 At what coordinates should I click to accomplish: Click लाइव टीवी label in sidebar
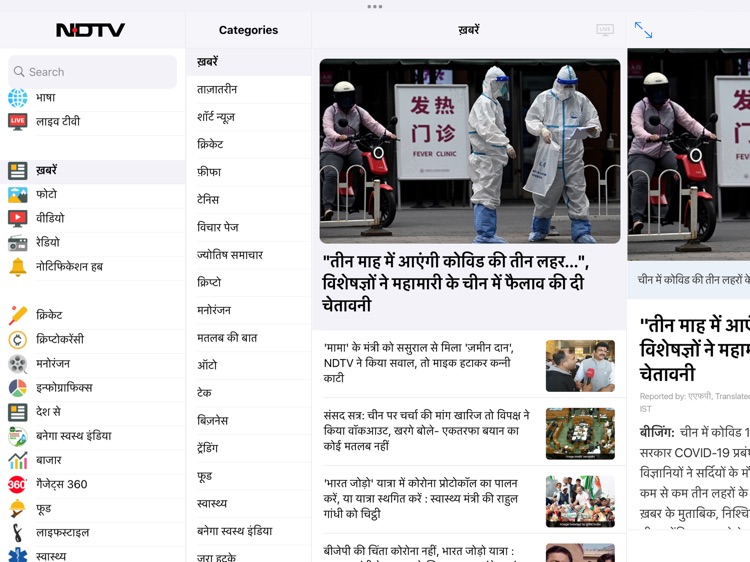58,121
